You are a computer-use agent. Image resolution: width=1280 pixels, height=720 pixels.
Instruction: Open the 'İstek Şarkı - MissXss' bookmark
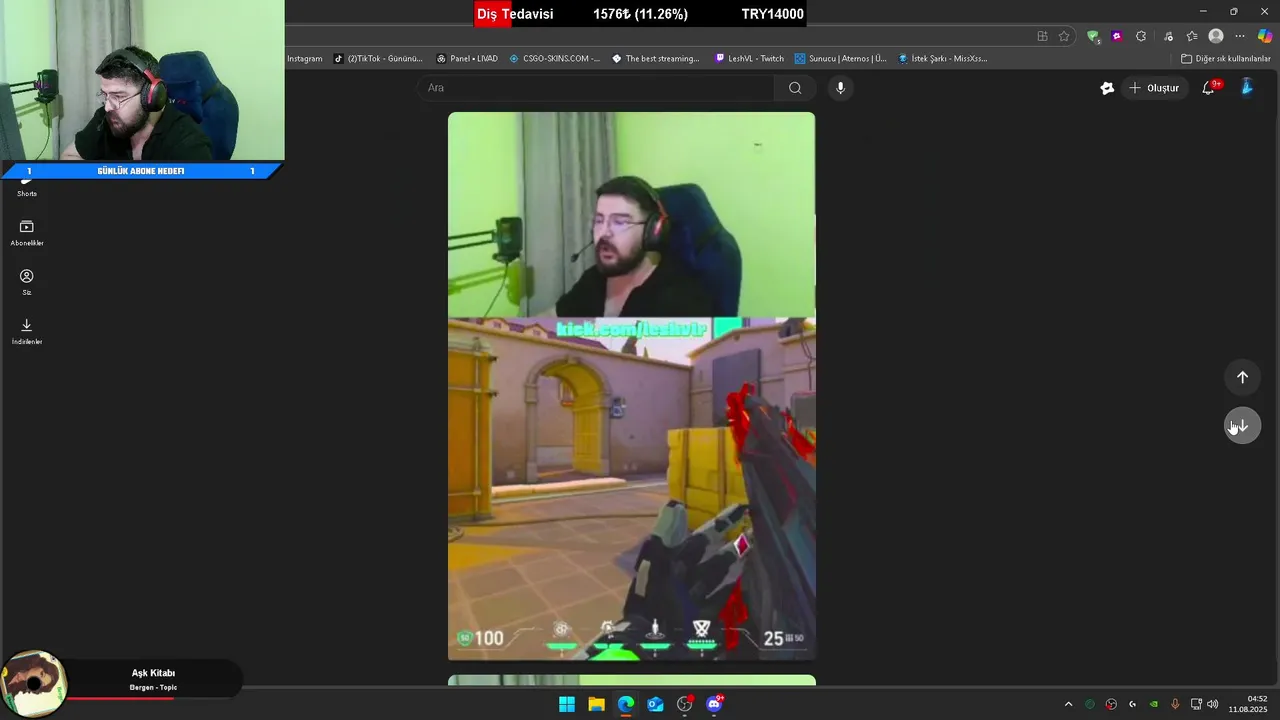coord(943,59)
